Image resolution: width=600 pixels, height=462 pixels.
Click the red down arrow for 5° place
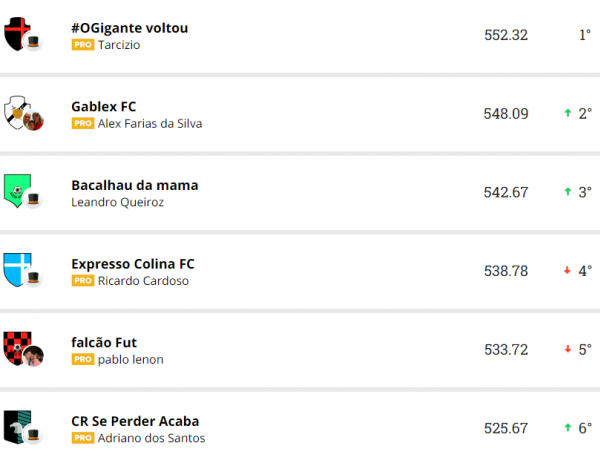point(567,348)
